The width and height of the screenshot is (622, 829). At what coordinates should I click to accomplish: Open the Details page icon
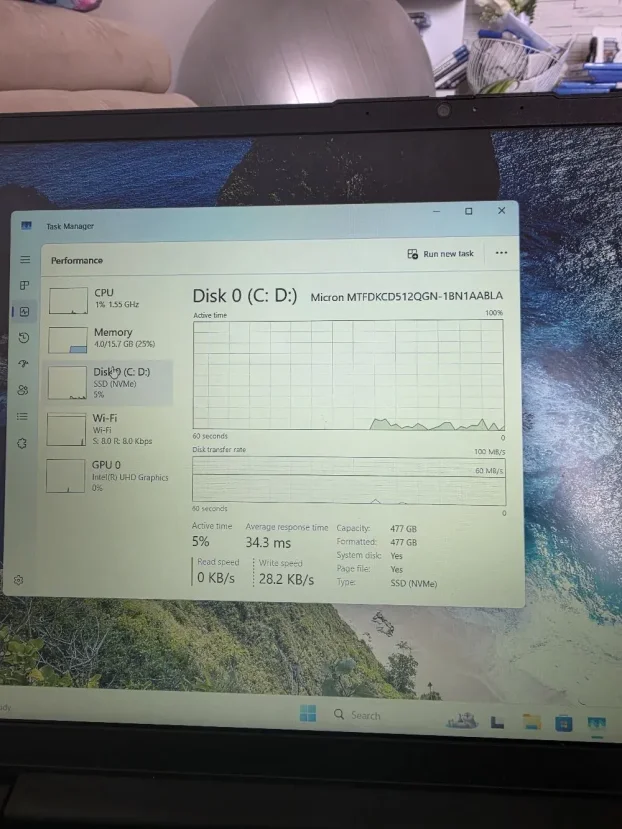(22, 417)
